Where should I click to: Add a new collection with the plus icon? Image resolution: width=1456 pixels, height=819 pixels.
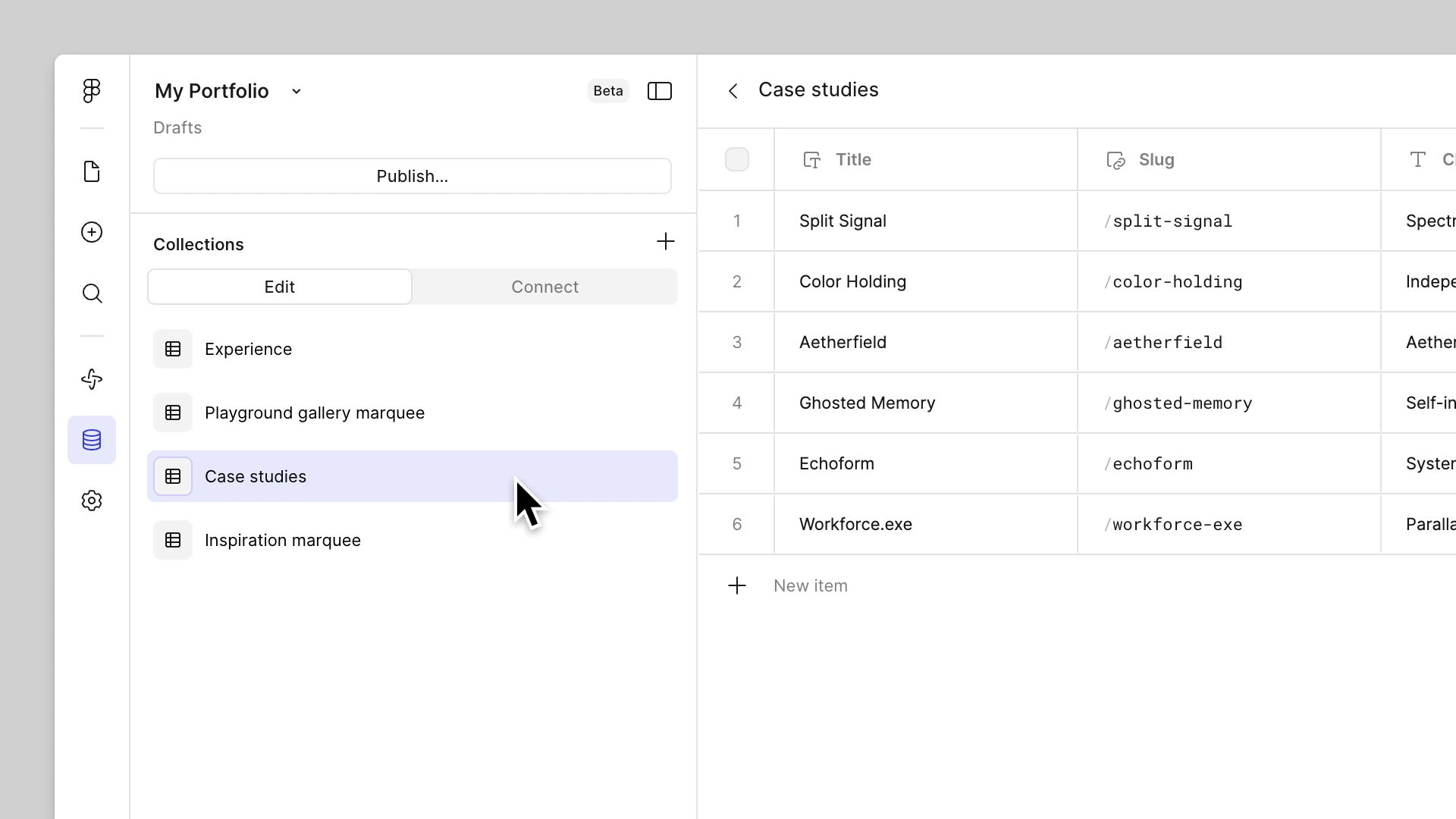(665, 241)
